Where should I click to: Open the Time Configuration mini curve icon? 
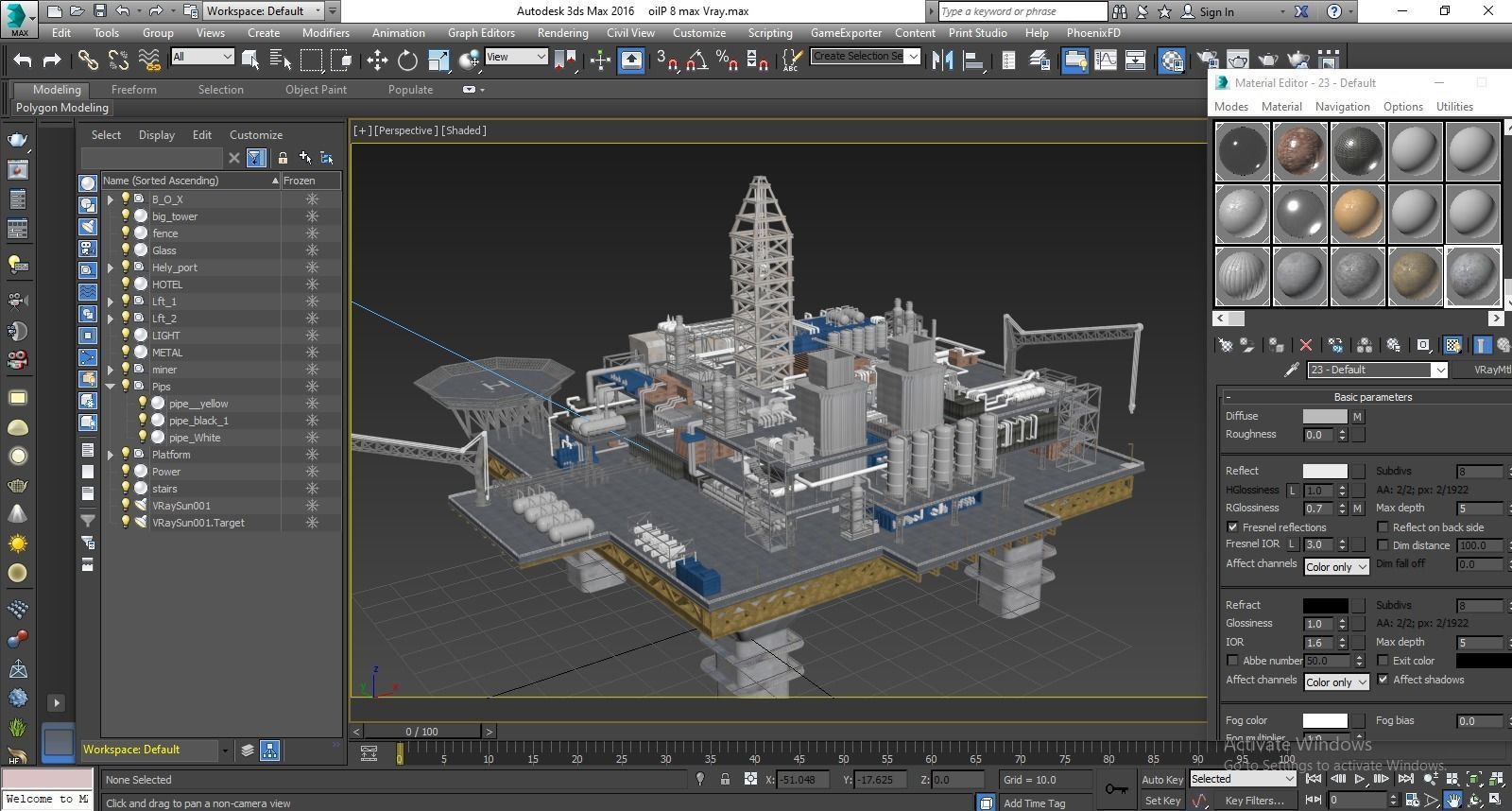(369, 752)
